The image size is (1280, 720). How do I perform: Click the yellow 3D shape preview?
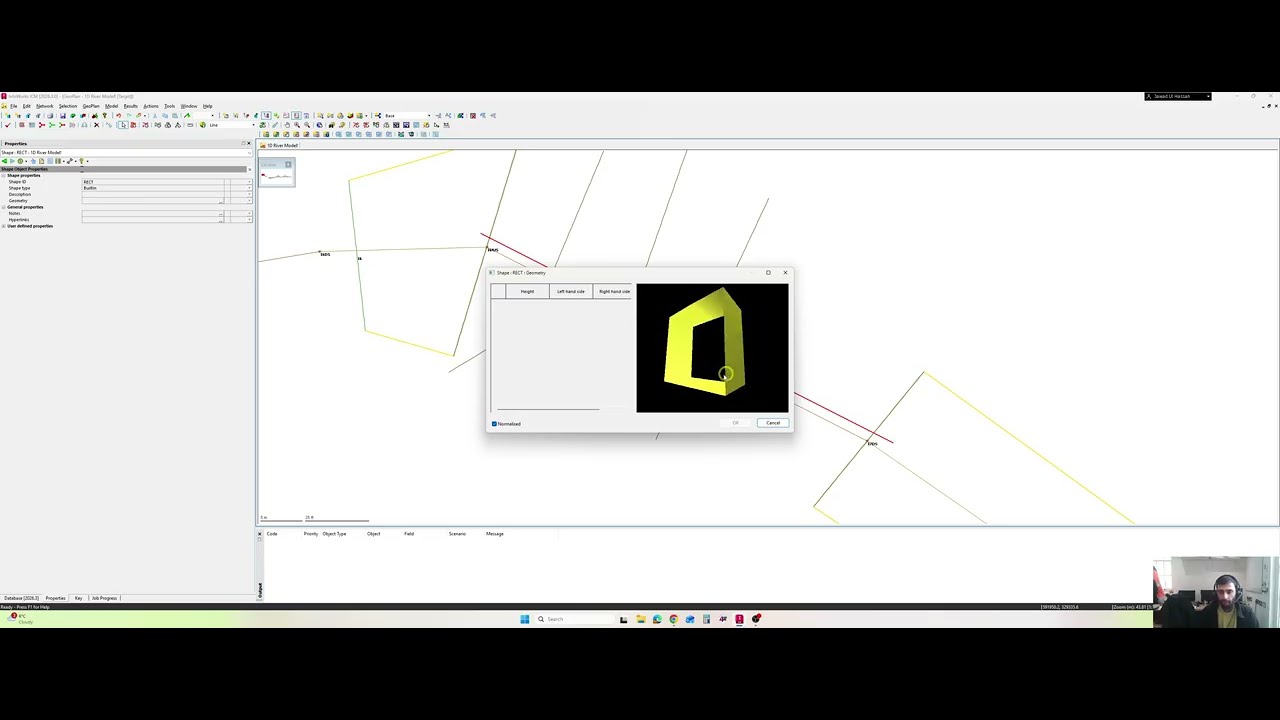(x=704, y=340)
